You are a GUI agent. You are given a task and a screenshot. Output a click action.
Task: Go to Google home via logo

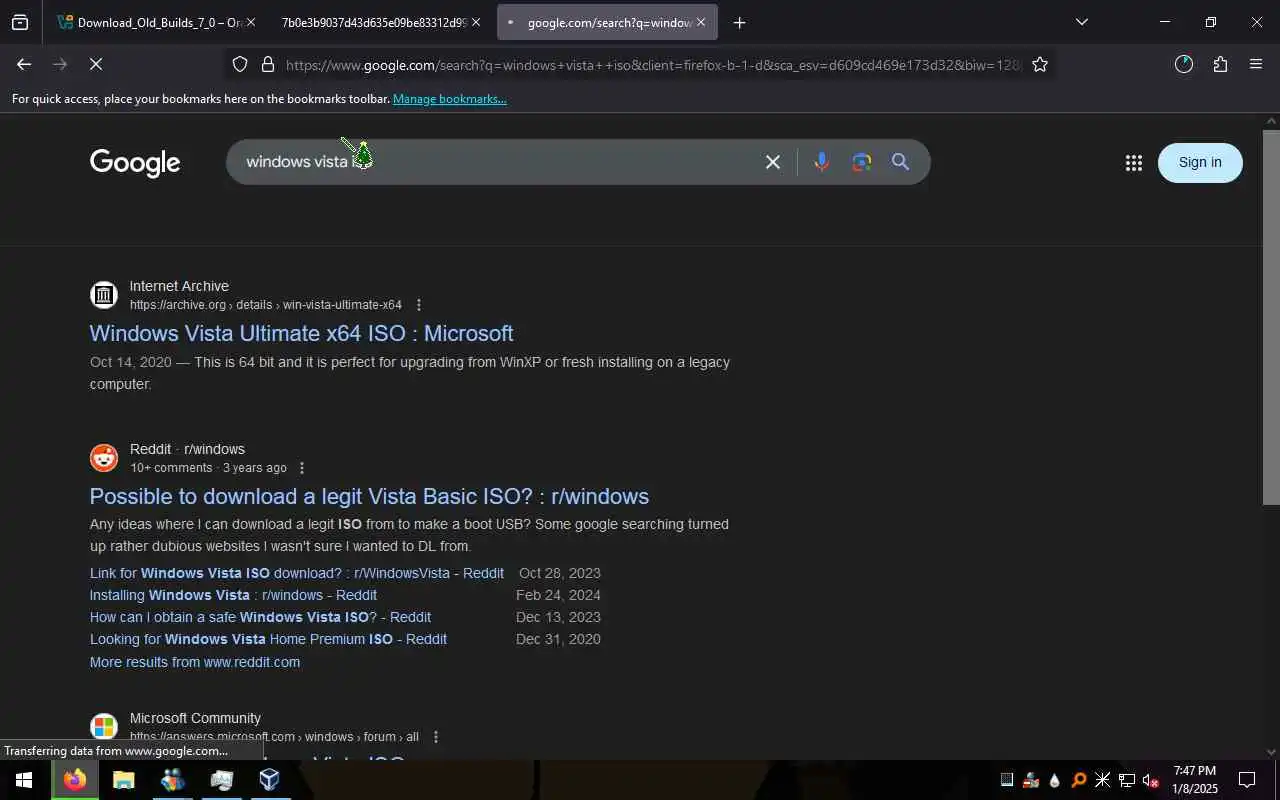(135, 162)
